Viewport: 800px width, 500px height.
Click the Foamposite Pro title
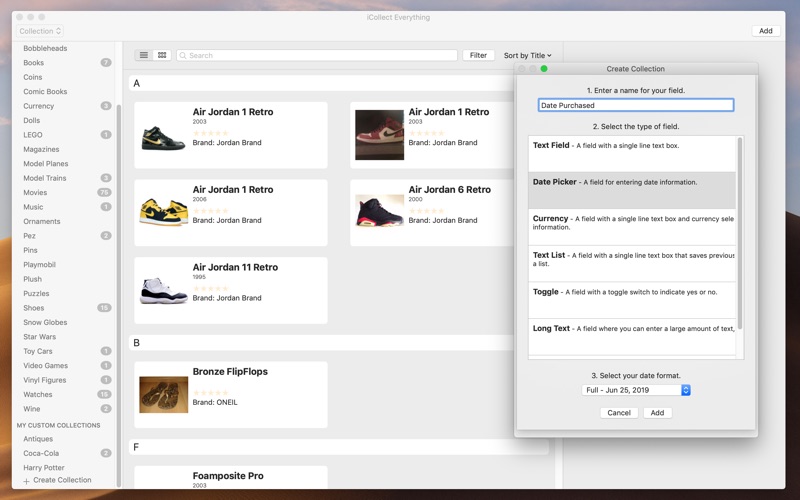click(x=228, y=476)
